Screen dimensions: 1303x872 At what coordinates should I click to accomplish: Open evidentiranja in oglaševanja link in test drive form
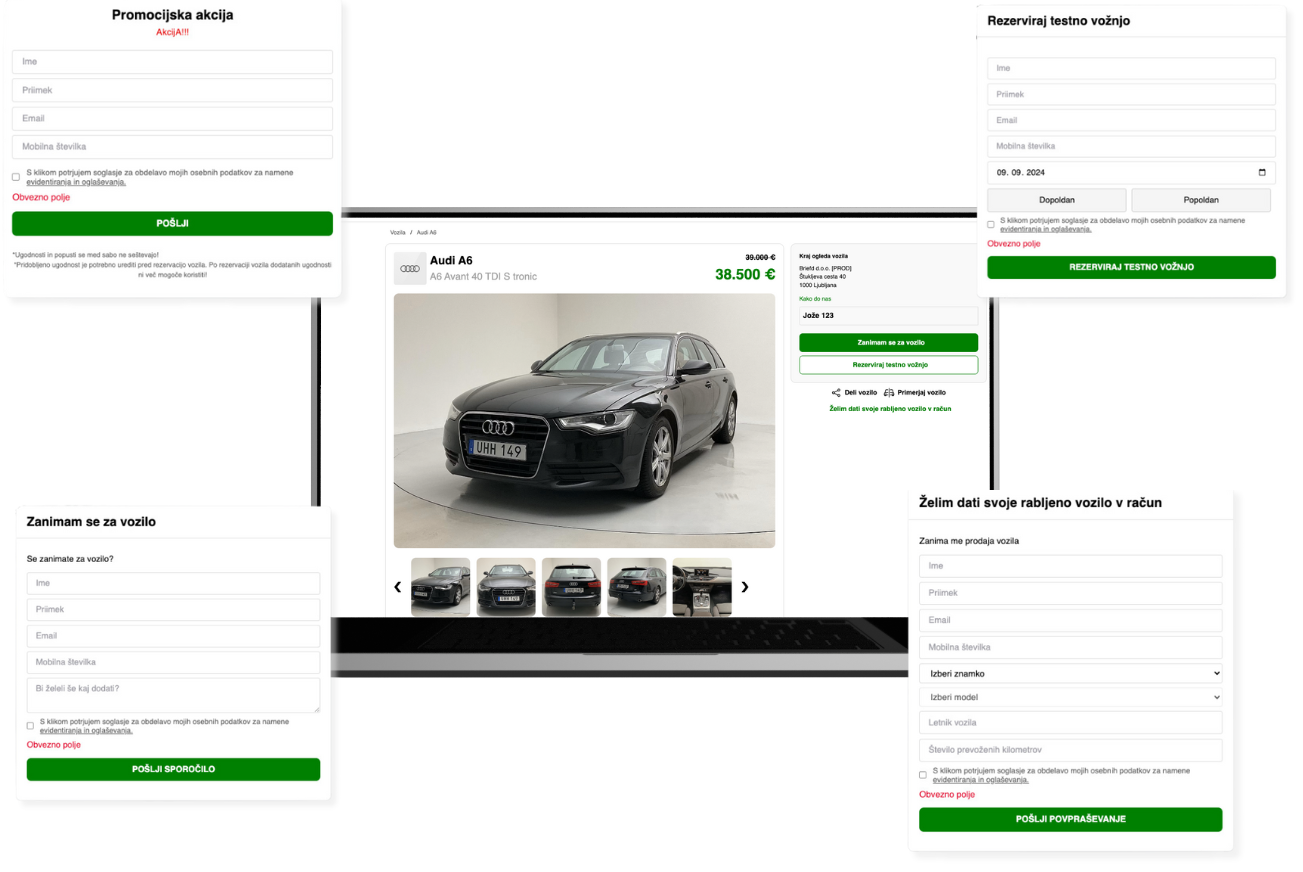(x=1046, y=229)
